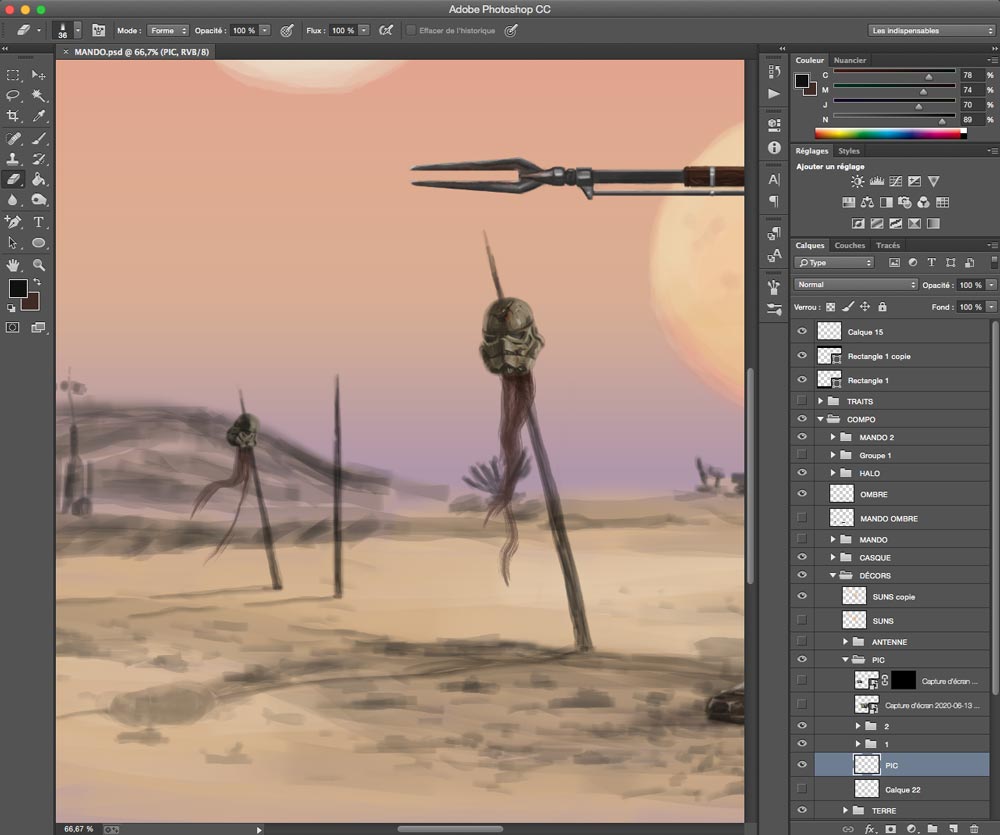Pick the Eyedropper tool

39,117
